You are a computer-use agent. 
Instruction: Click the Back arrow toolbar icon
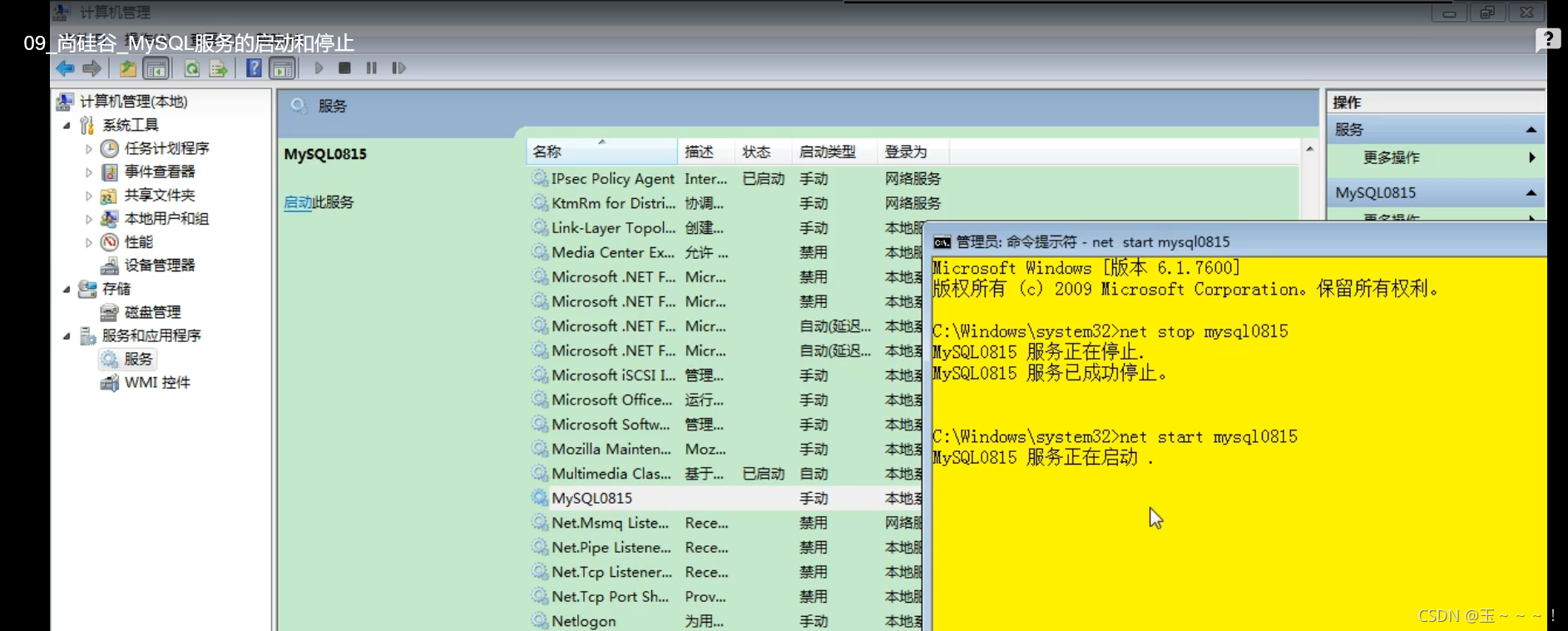[x=66, y=68]
